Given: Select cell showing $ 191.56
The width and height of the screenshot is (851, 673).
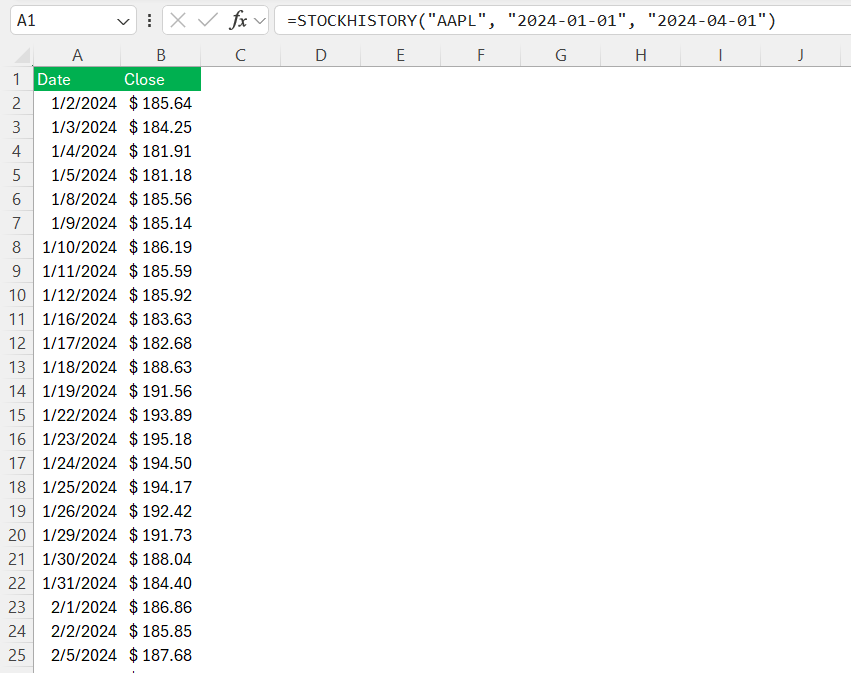Looking at the screenshot, I should [x=161, y=391].
